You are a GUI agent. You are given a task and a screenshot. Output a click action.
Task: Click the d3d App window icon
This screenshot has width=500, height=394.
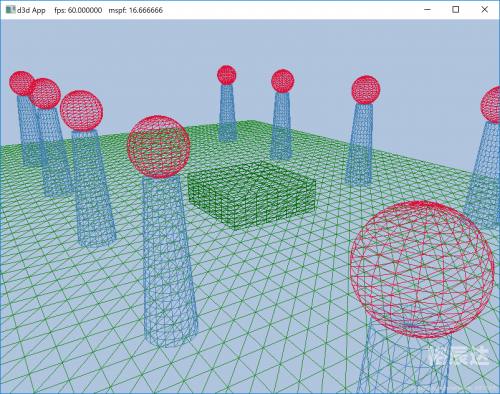tap(11, 10)
